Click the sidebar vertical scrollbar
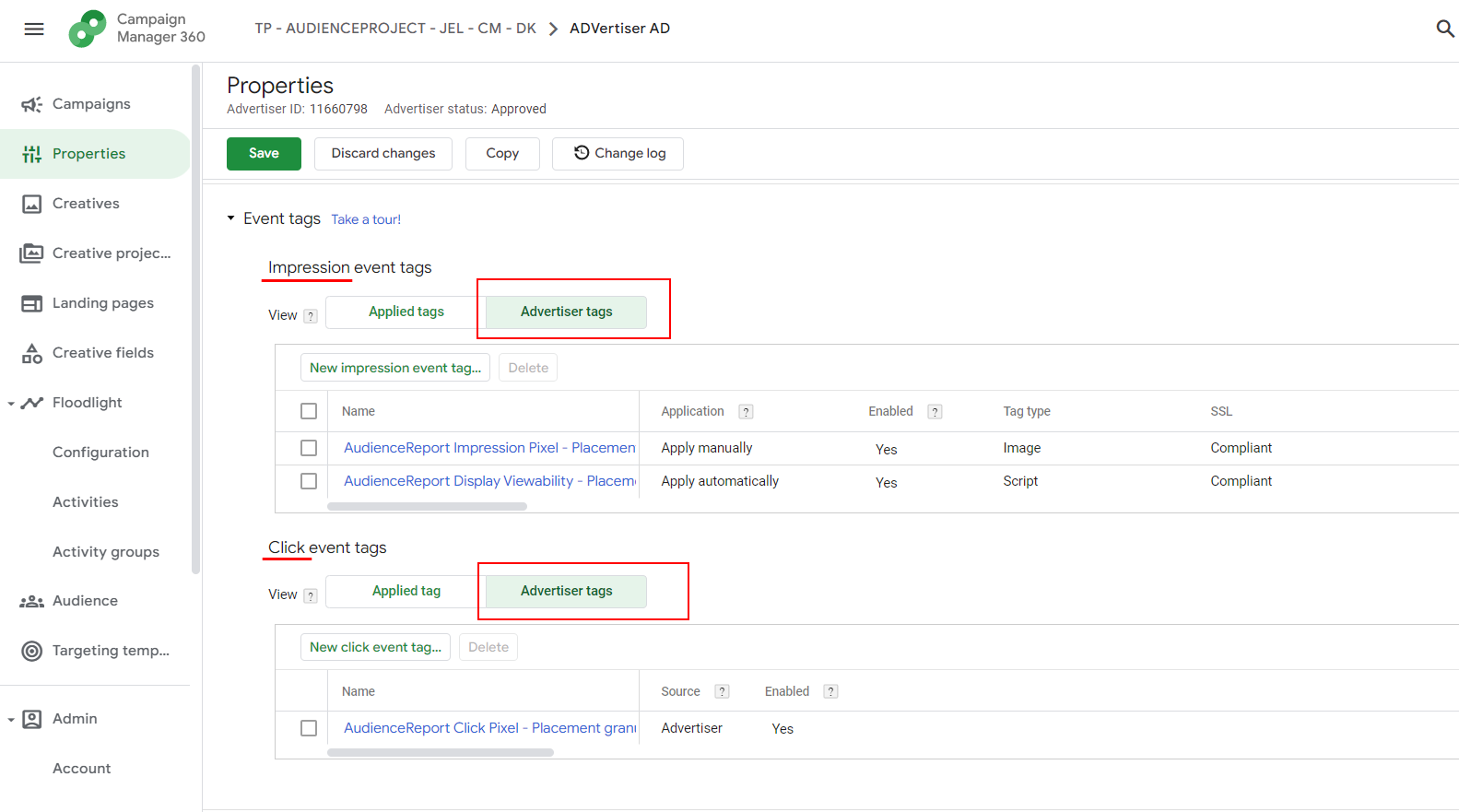 [x=195, y=319]
